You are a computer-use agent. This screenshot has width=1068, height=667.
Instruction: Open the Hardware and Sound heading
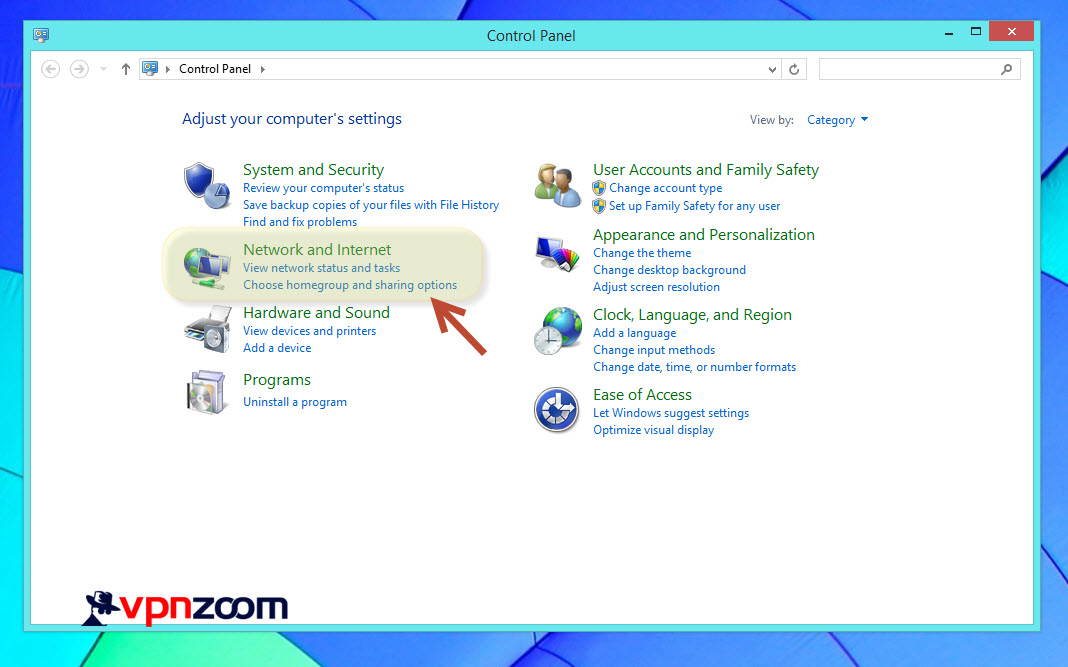(x=316, y=313)
